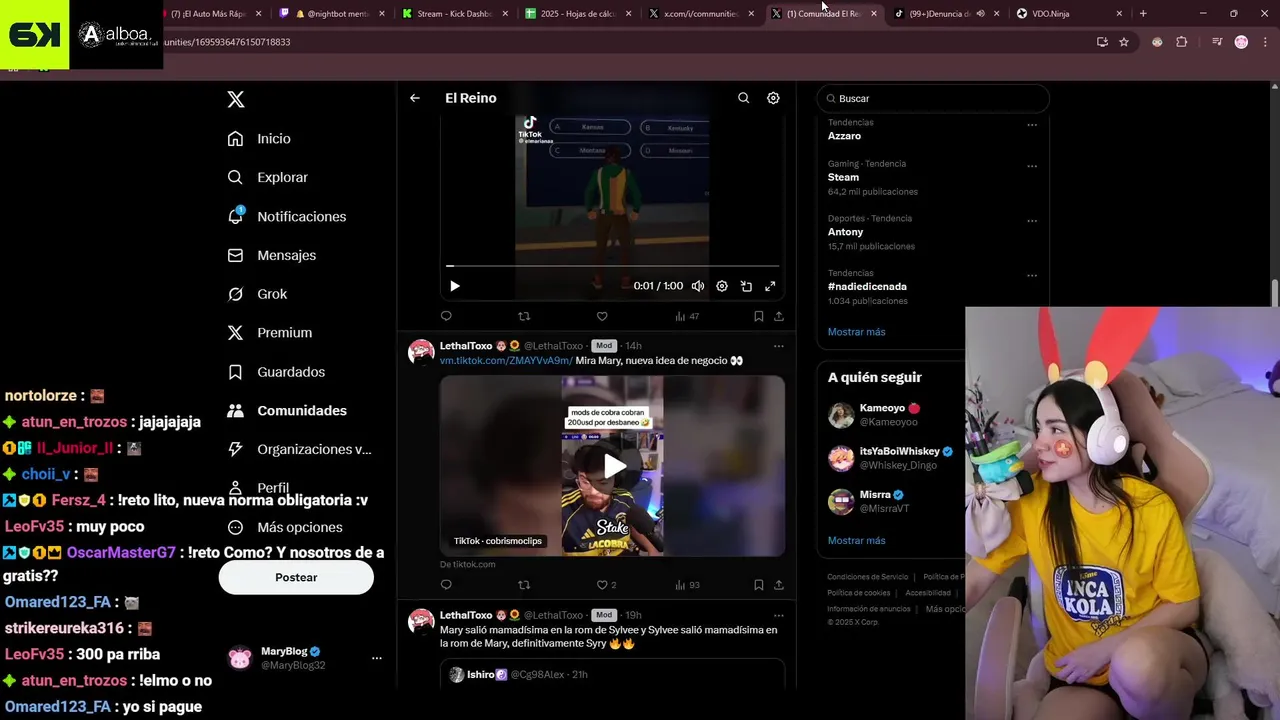Open Misrra profile suggestion
This screenshot has height=720, width=1280.
point(876,494)
